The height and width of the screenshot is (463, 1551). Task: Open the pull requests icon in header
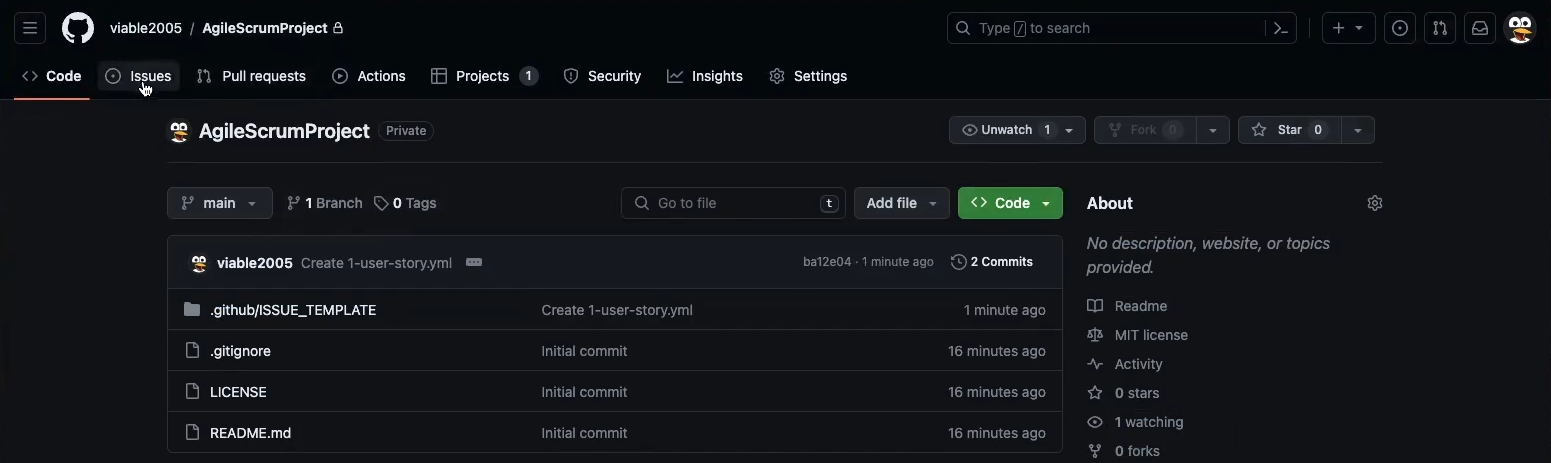pos(1439,28)
